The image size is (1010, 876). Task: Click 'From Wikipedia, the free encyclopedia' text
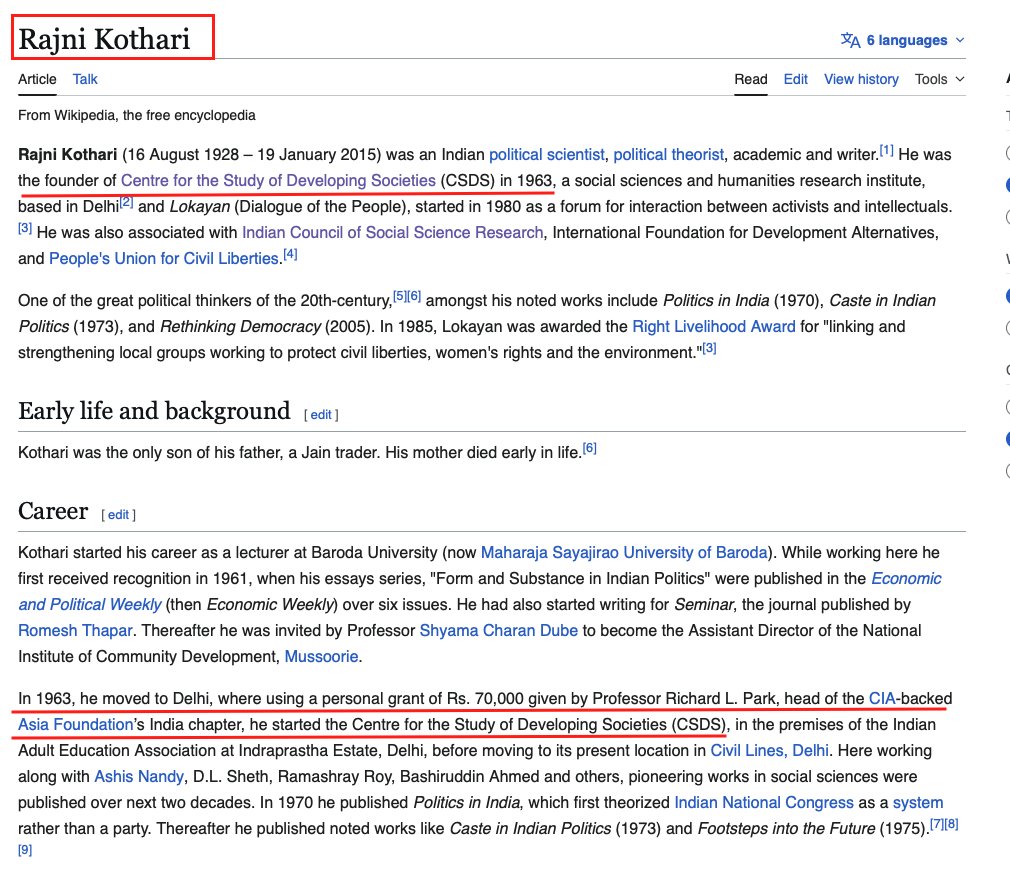coord(137,115)
